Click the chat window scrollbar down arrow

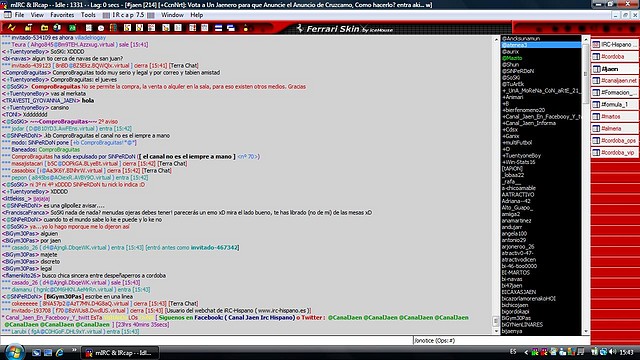tap(496, 331)
